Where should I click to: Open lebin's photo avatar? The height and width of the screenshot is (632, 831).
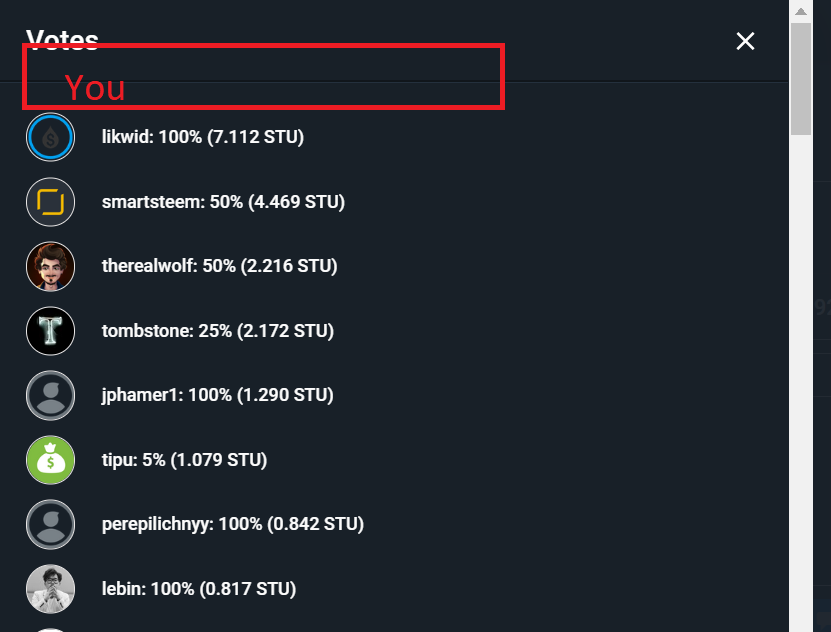[x=50, y=589]
